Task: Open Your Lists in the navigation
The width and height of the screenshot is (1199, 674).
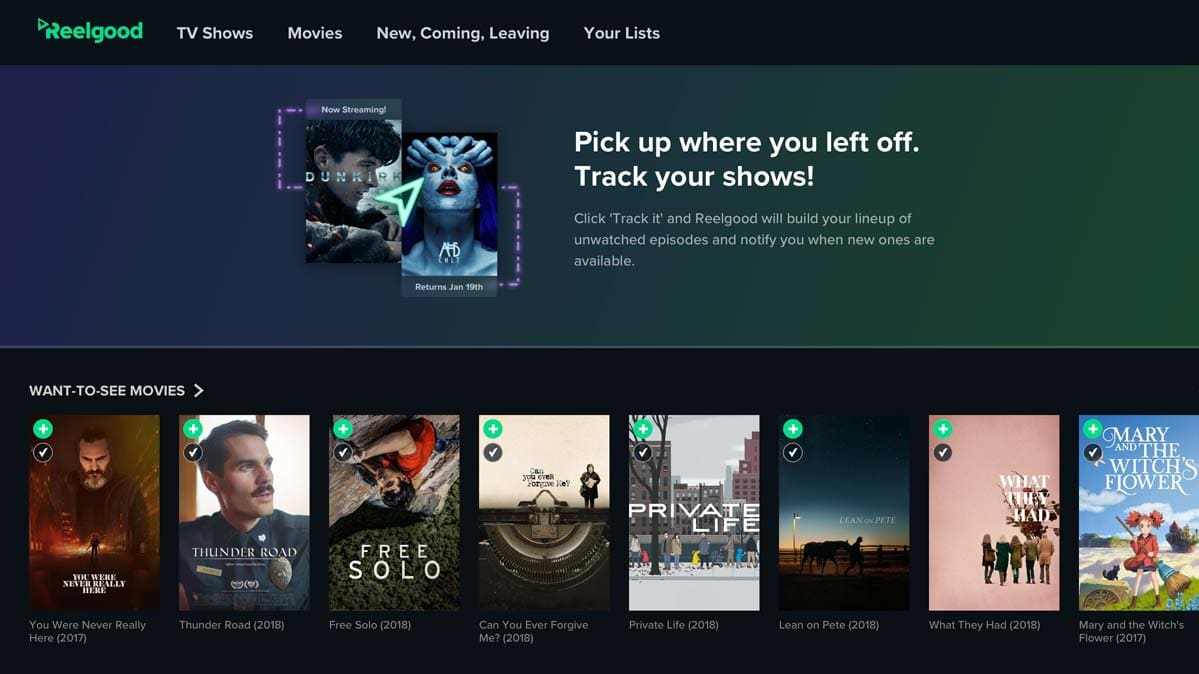Action: pos(622,33)
